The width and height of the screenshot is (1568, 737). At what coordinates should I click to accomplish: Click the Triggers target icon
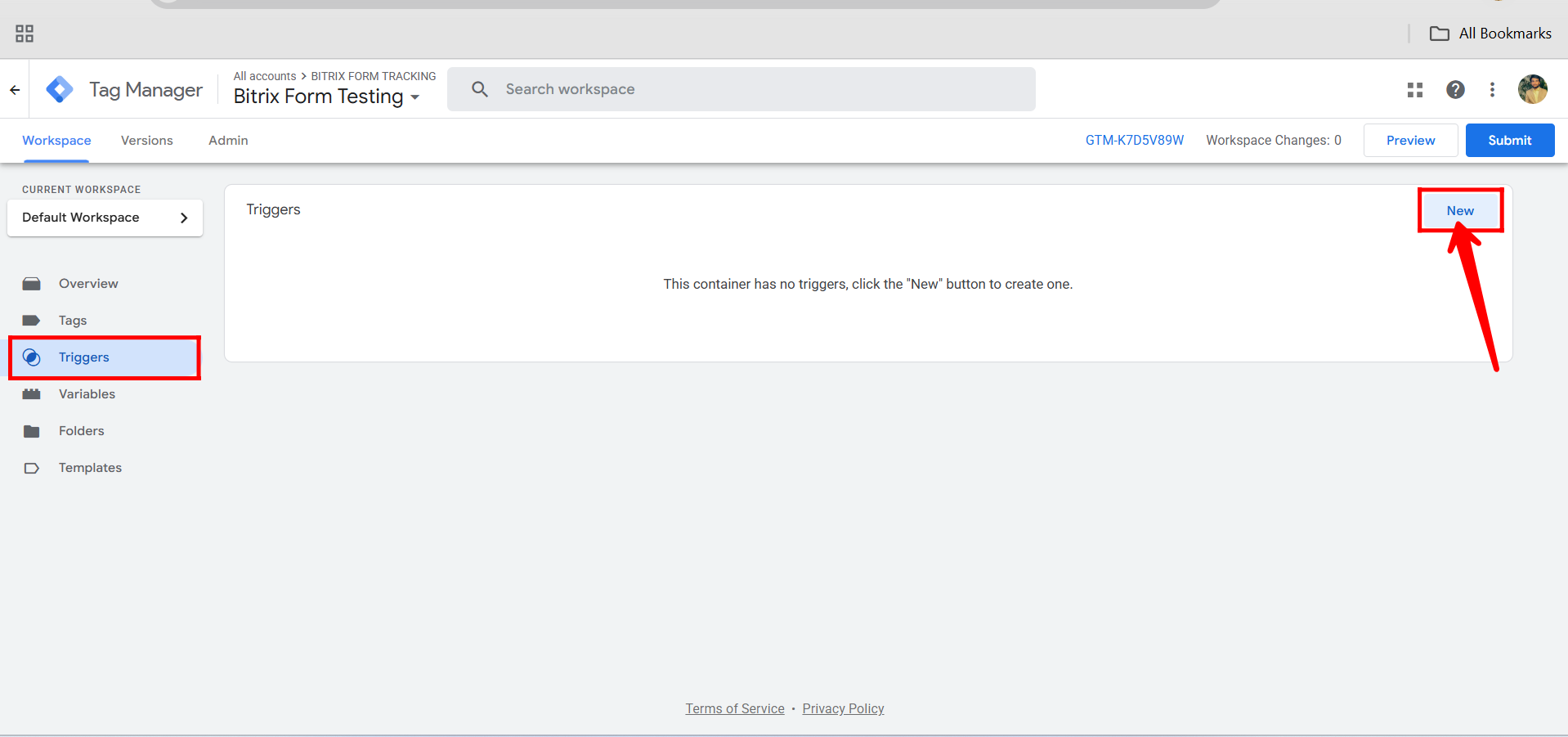(x=32, y=357)
